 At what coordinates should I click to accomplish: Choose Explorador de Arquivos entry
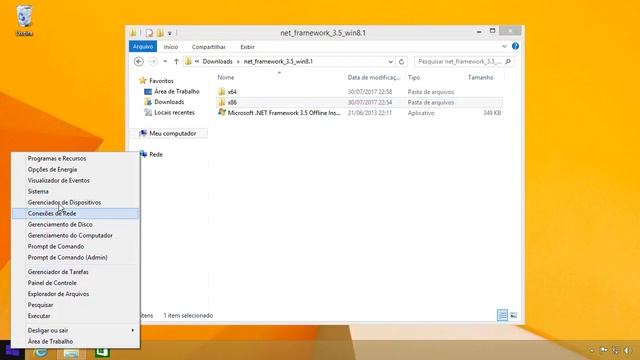[x=76, y=294]
